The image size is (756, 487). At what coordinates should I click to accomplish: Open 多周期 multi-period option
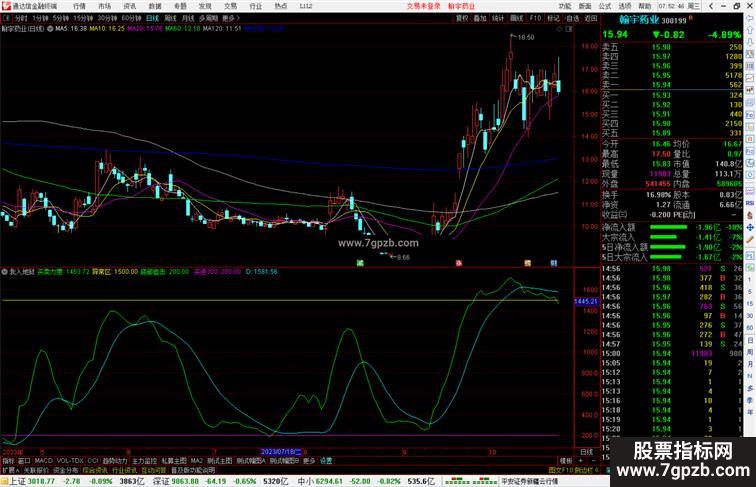coord(208,18)
